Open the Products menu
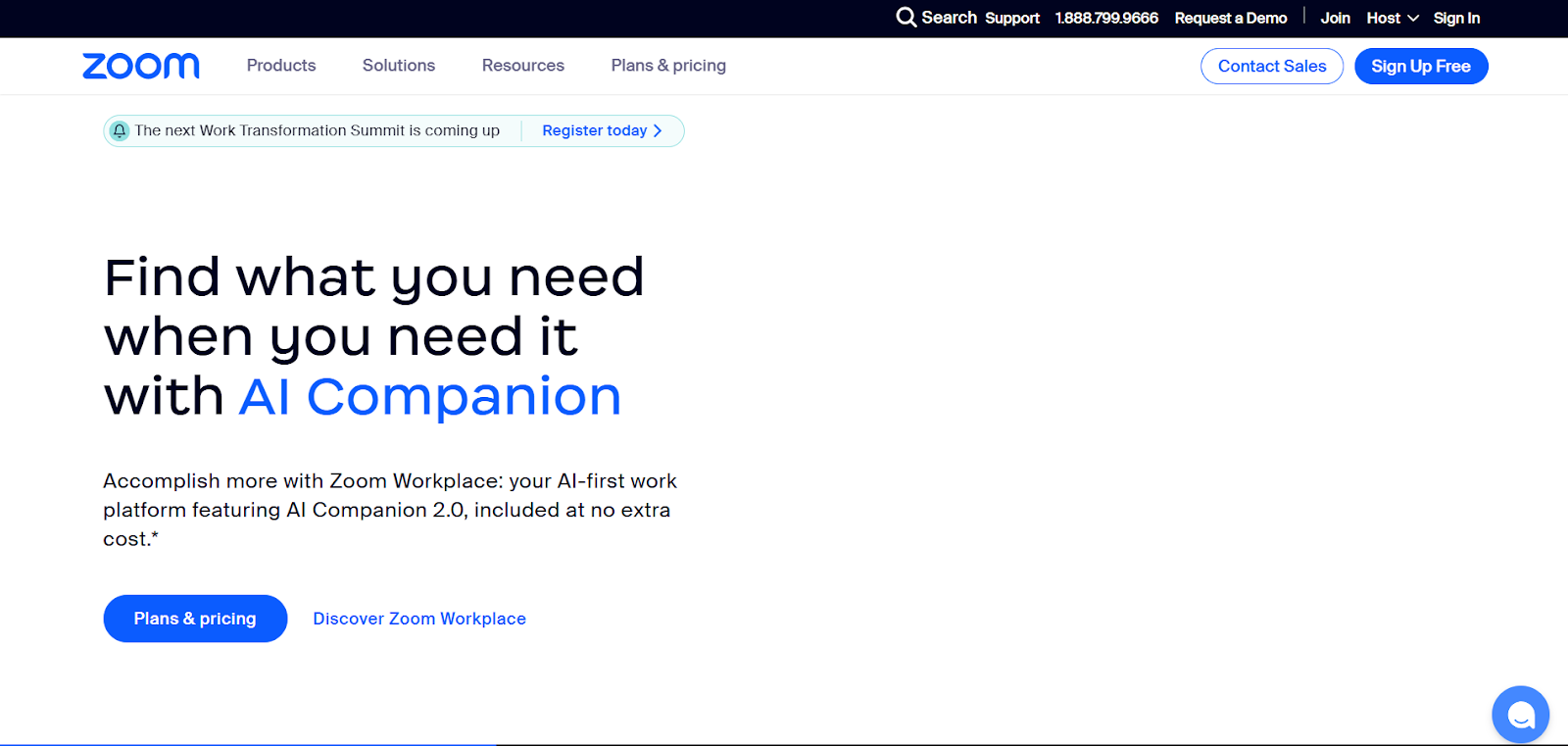Screen dimensions: 1568x746 281,66
